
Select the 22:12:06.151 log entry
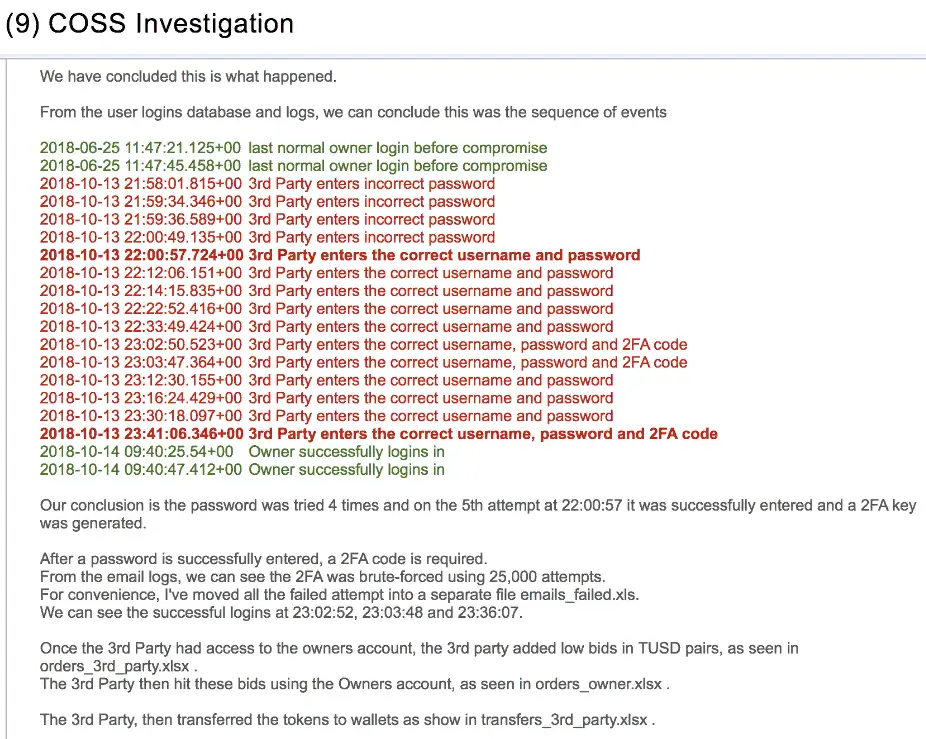pyautogui.click(x=327, y=273)
